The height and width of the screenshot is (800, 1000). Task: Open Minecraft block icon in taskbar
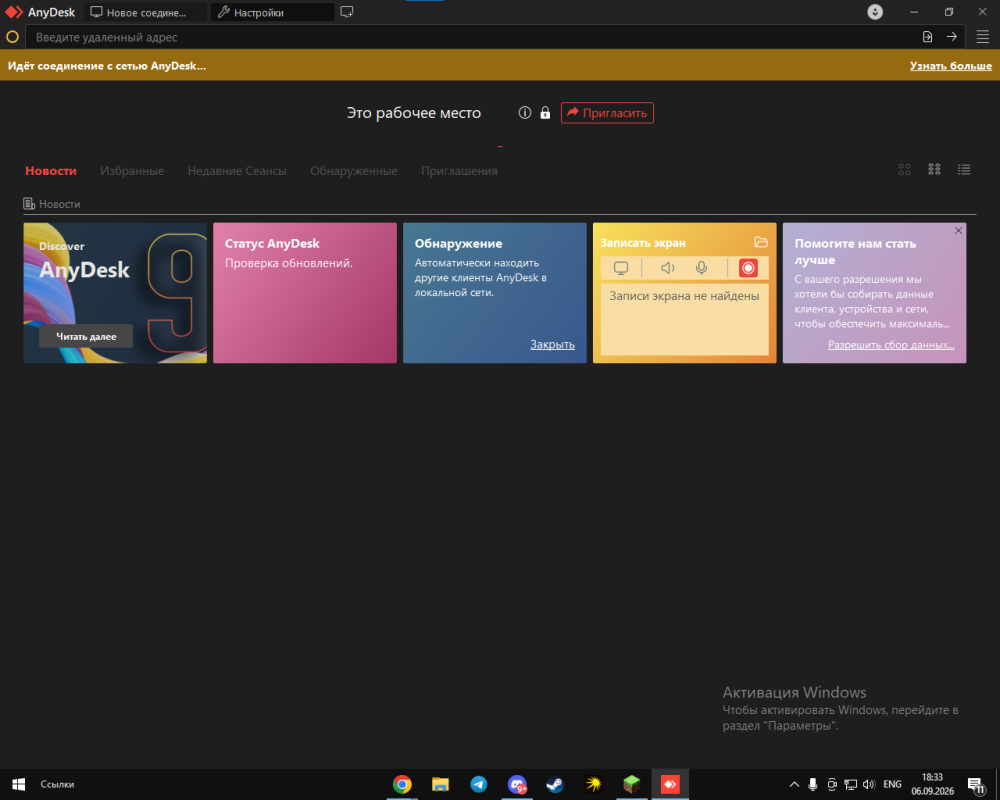coord(631,784)
